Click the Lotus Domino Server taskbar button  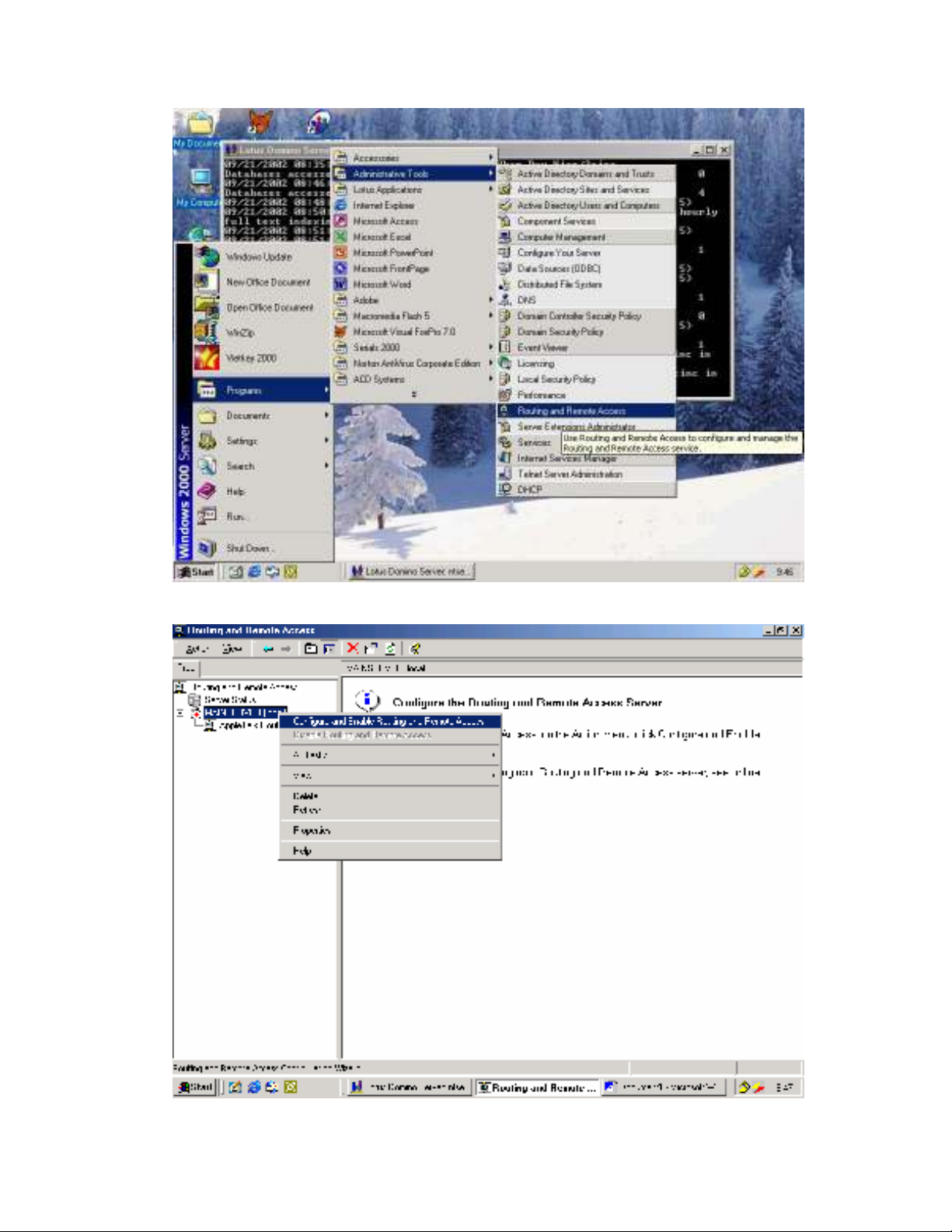[410, 571]
